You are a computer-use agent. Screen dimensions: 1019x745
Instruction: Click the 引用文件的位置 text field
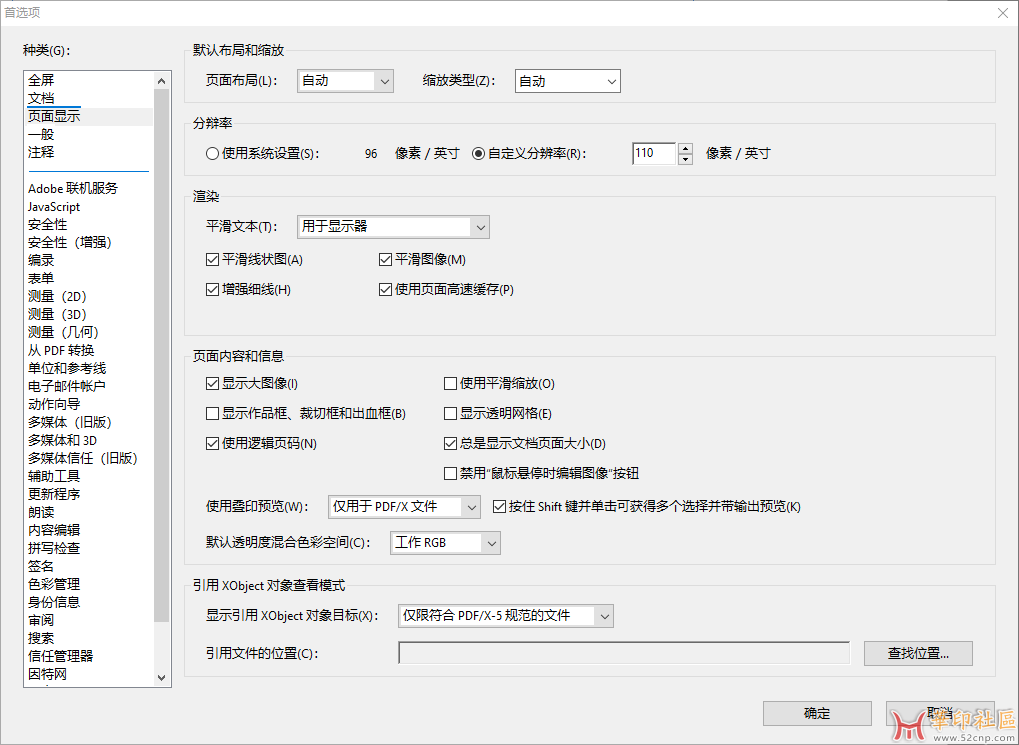[x=623, y=653]
